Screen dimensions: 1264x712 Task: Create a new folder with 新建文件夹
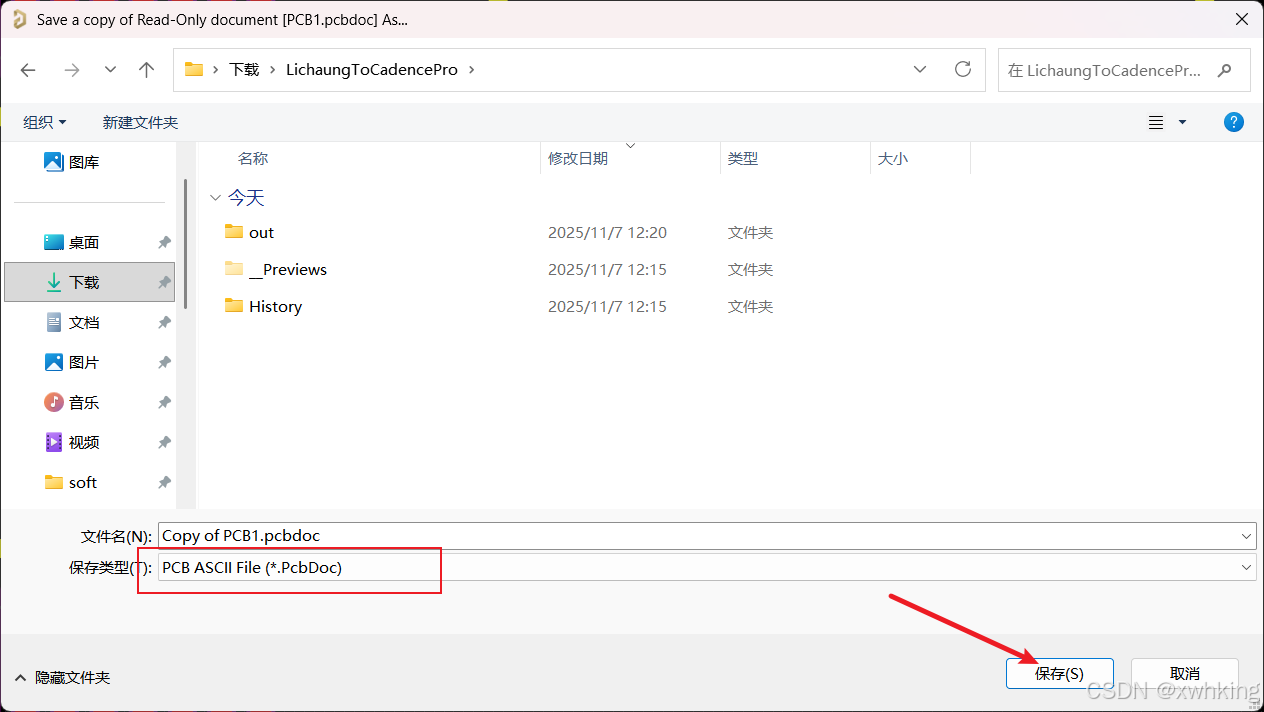[x=140, y=122]
